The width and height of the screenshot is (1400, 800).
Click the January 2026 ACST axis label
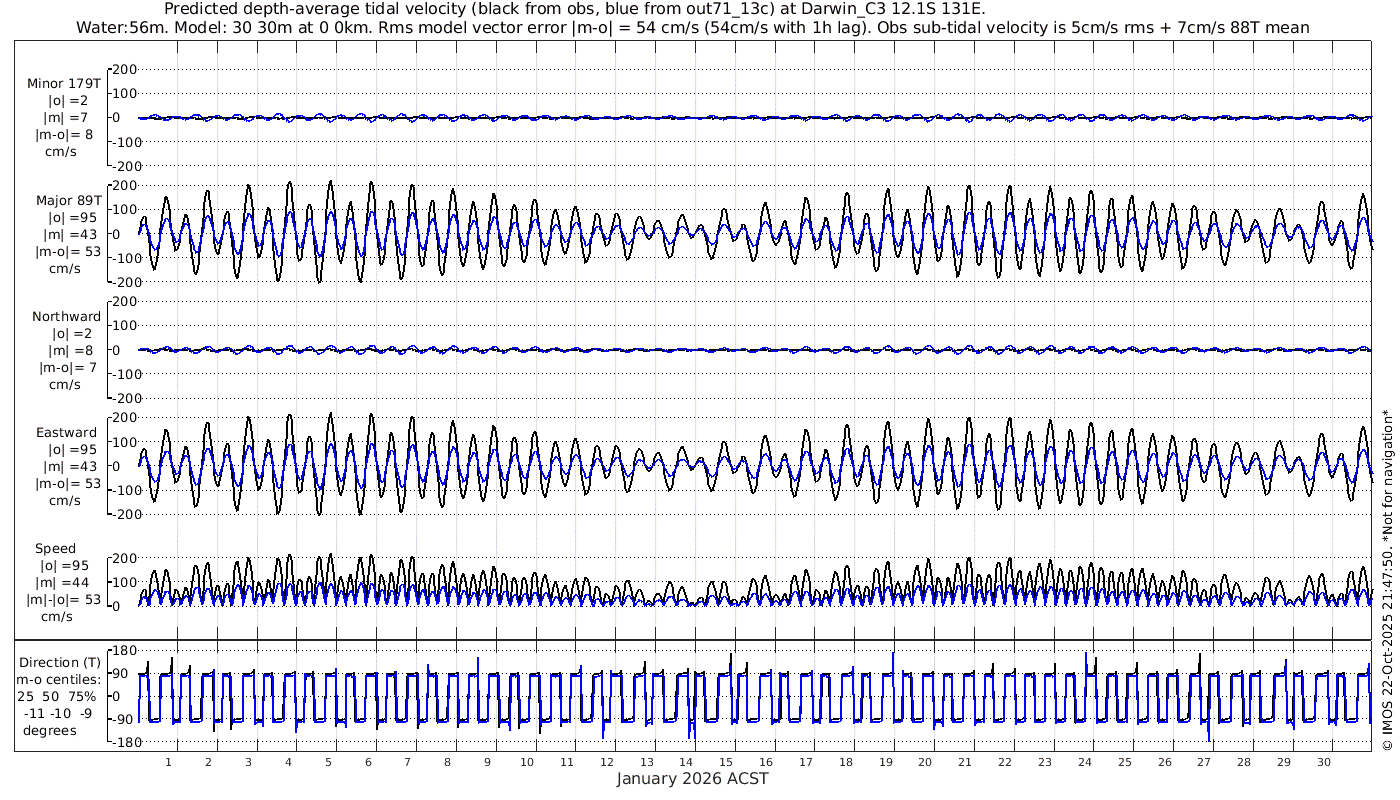692,779
